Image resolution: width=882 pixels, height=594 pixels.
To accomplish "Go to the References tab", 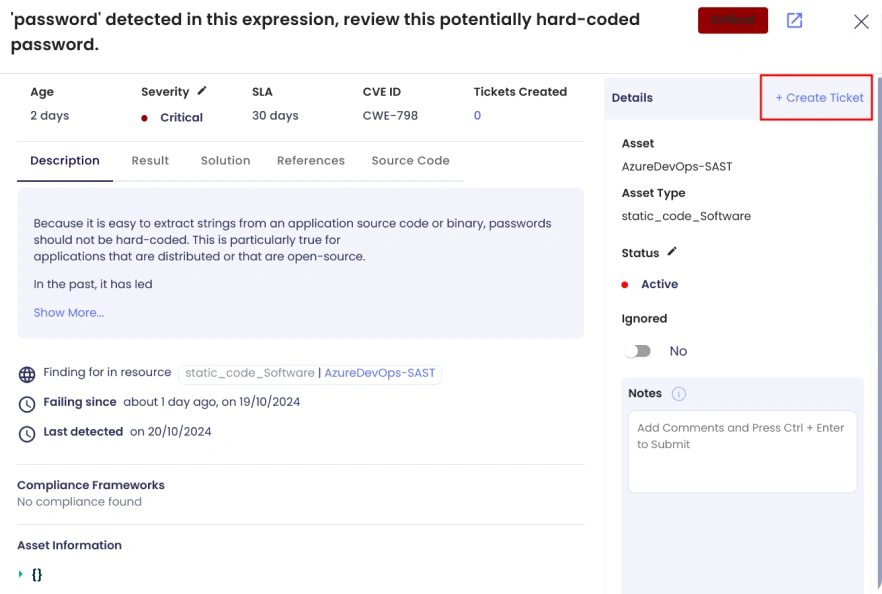I will coord(310,161).
